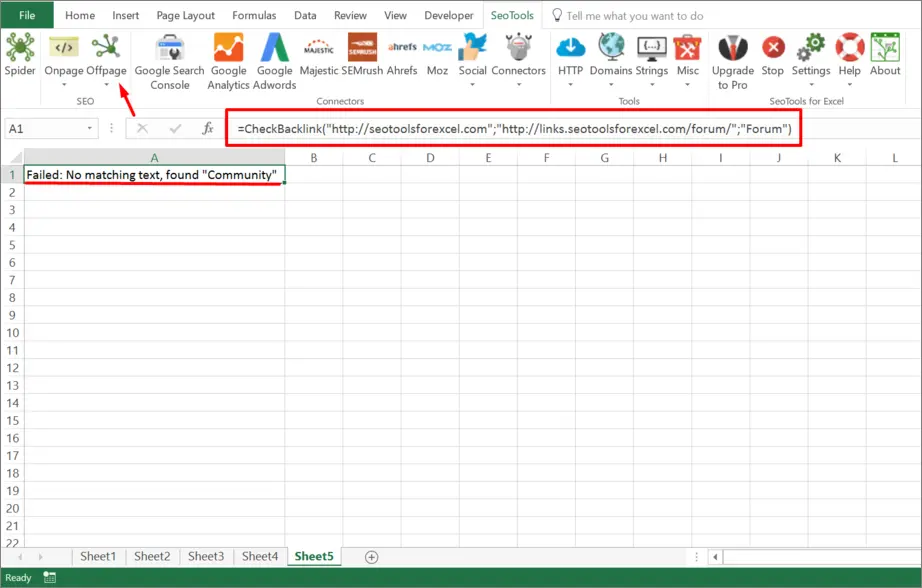Click the CheckBacklink formula in formula bar
Screen dimensions: 922x588
[515, 129]
